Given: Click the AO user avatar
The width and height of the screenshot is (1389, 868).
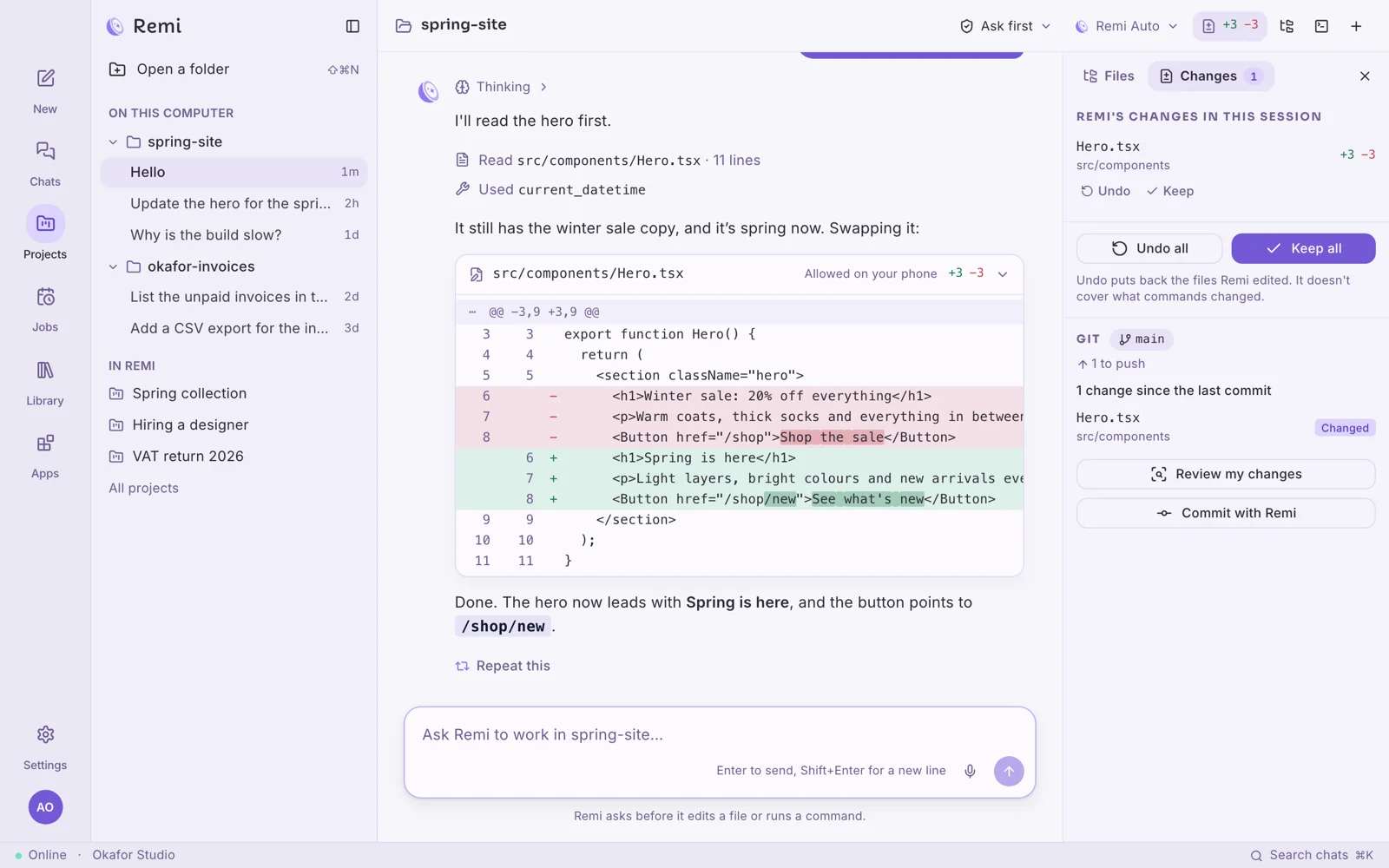Looking at the screenshot, I should (x=45, y=807).
